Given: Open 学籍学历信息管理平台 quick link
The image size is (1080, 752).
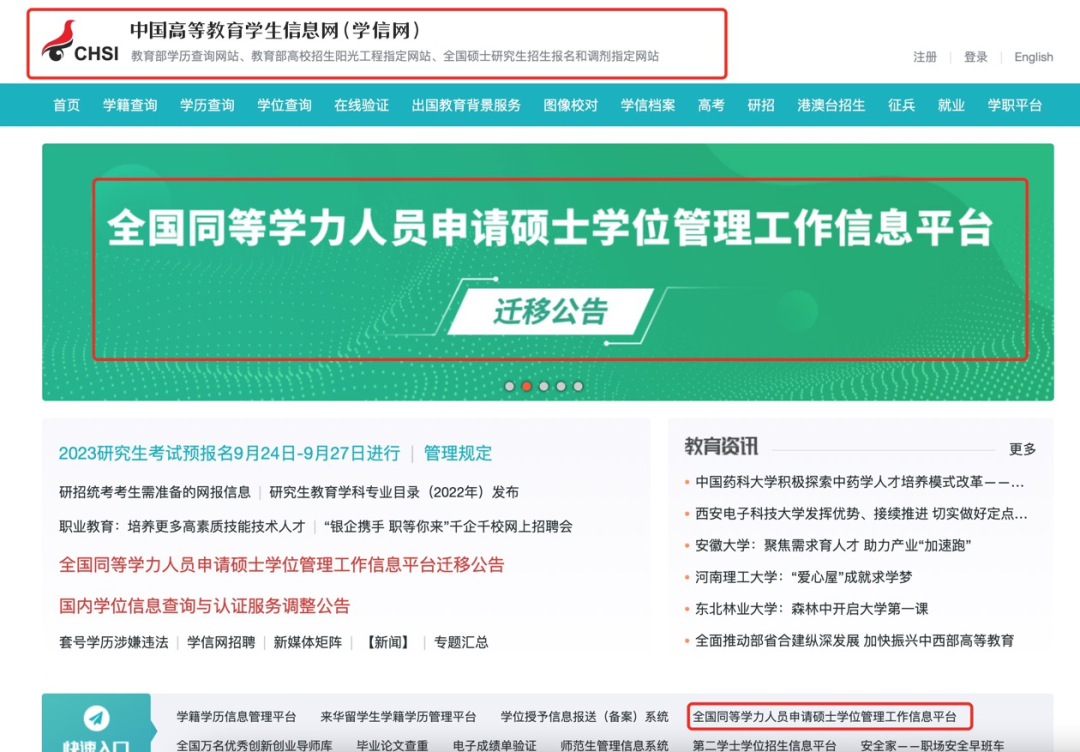Looking at the screenshot, I should coord(236,717).
